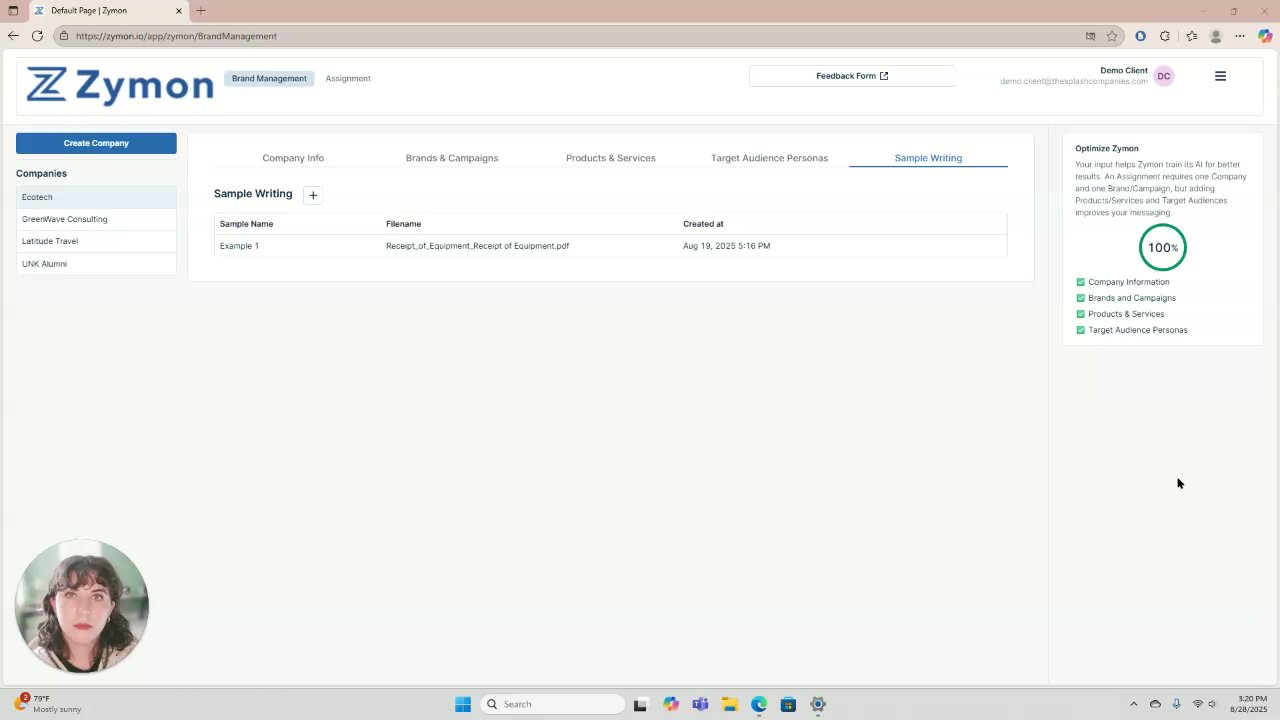
Task: Go back using the browser back arrow
Action: point(13,36)
